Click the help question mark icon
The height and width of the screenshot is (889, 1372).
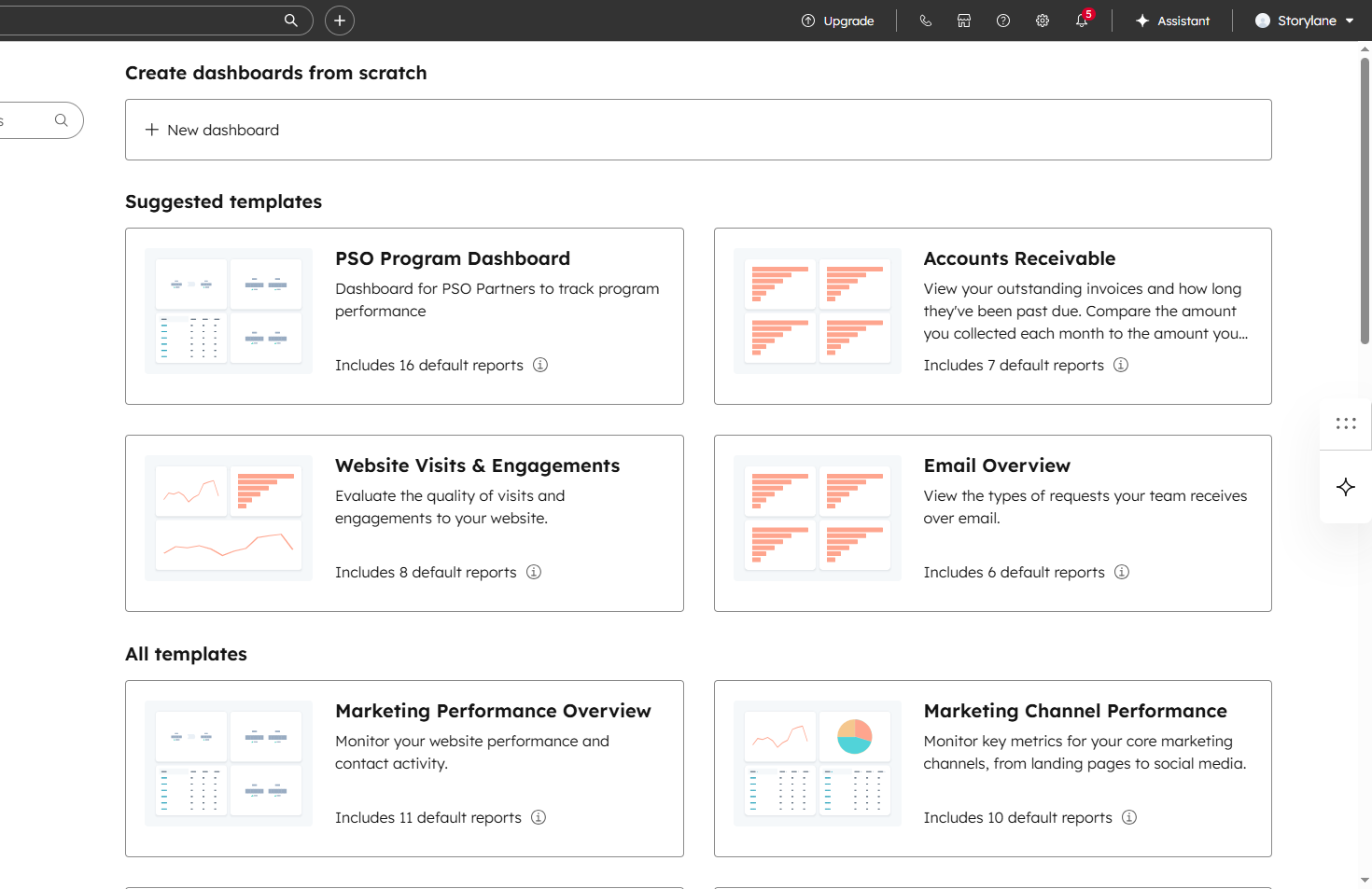point(1003,21)
